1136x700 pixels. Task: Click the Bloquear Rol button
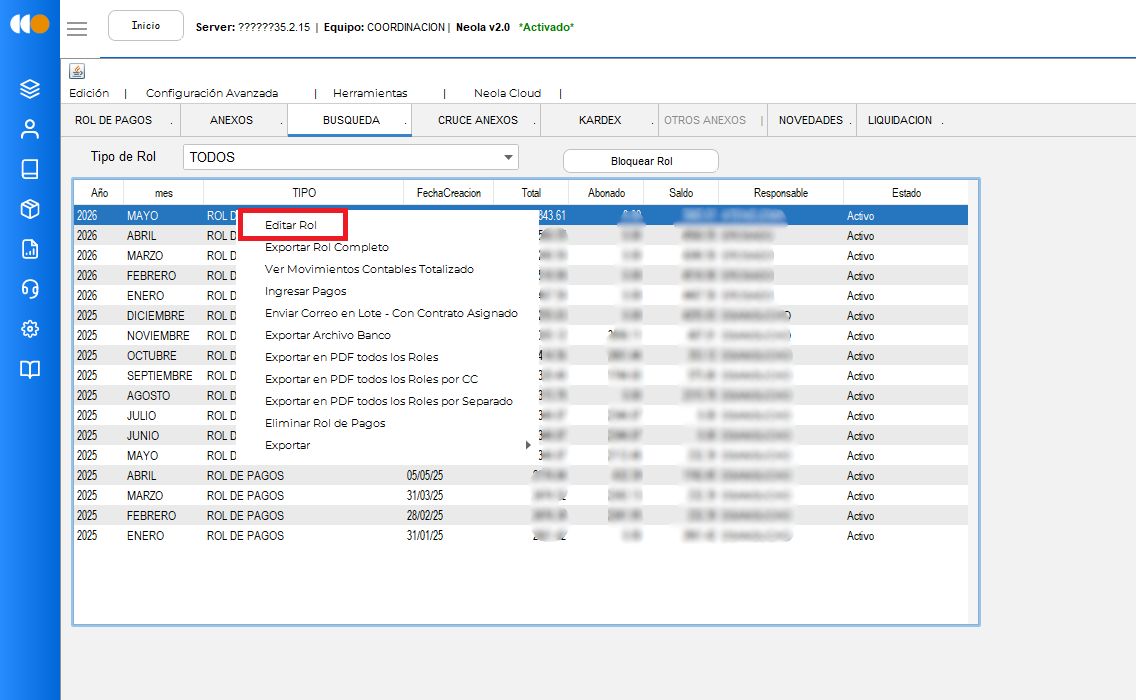[641, 161]
